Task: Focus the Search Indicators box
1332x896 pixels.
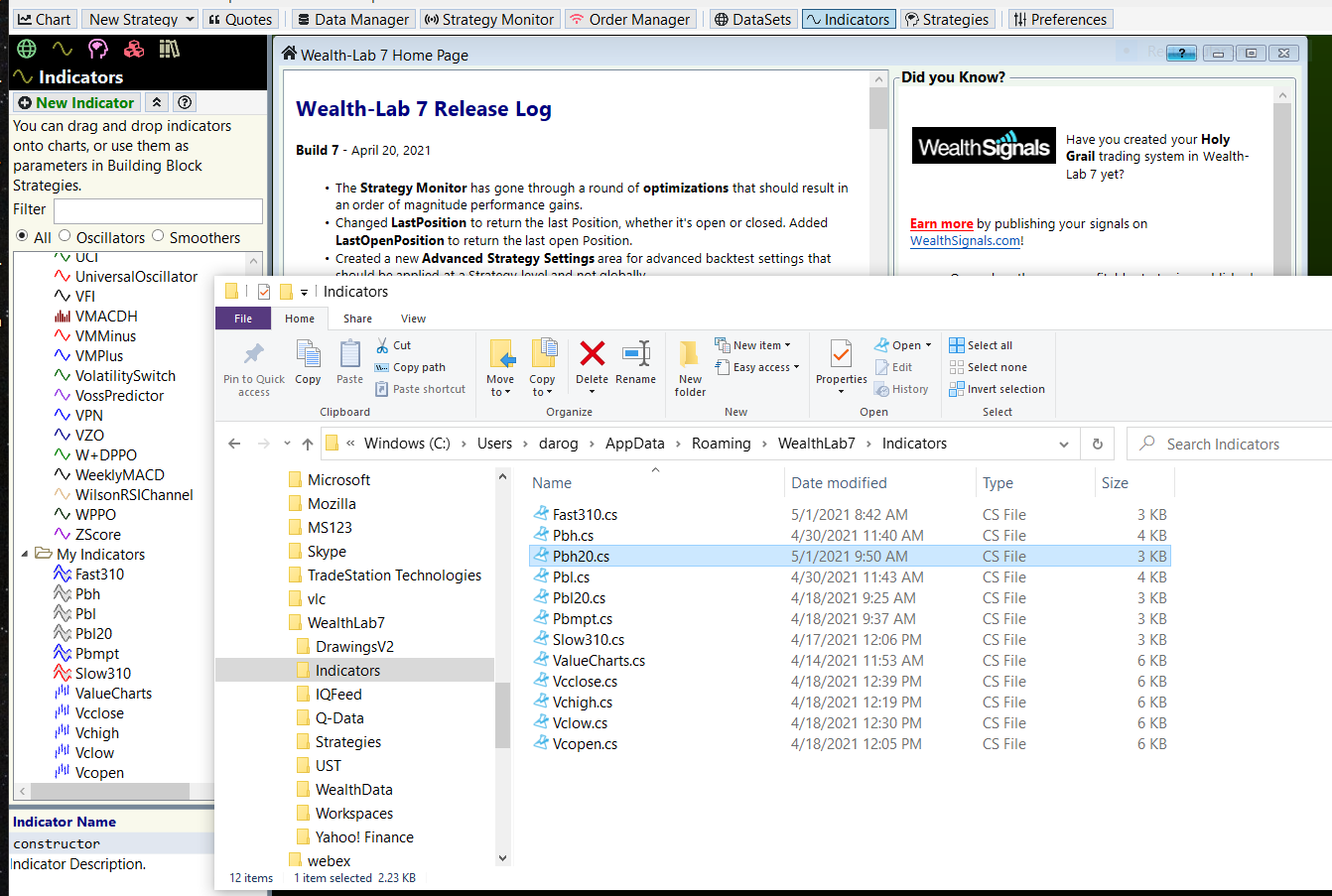Action: (x=1231, y=444)
